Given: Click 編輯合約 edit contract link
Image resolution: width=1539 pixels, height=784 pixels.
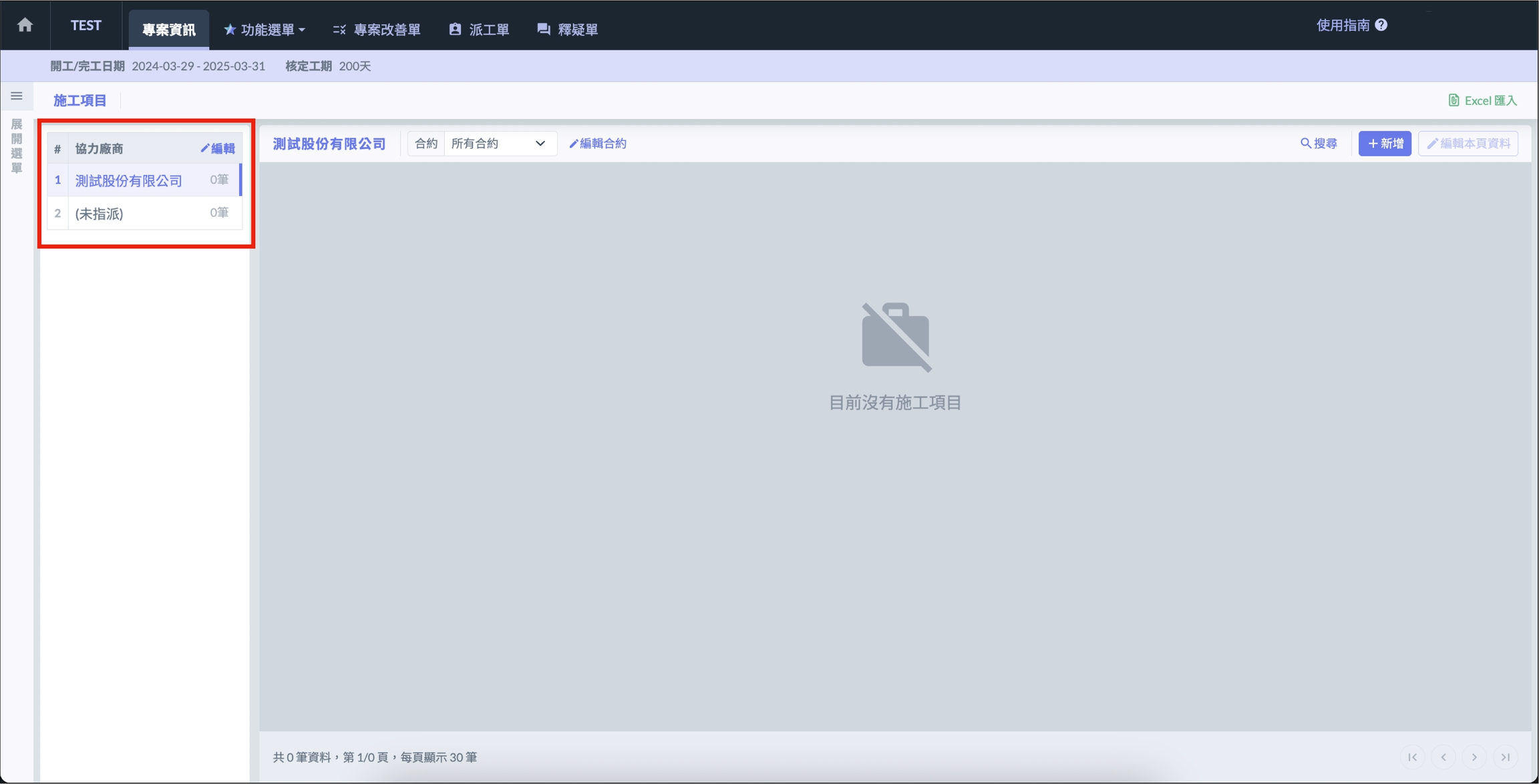Looking at the screenshot, I should click(598, 144).
